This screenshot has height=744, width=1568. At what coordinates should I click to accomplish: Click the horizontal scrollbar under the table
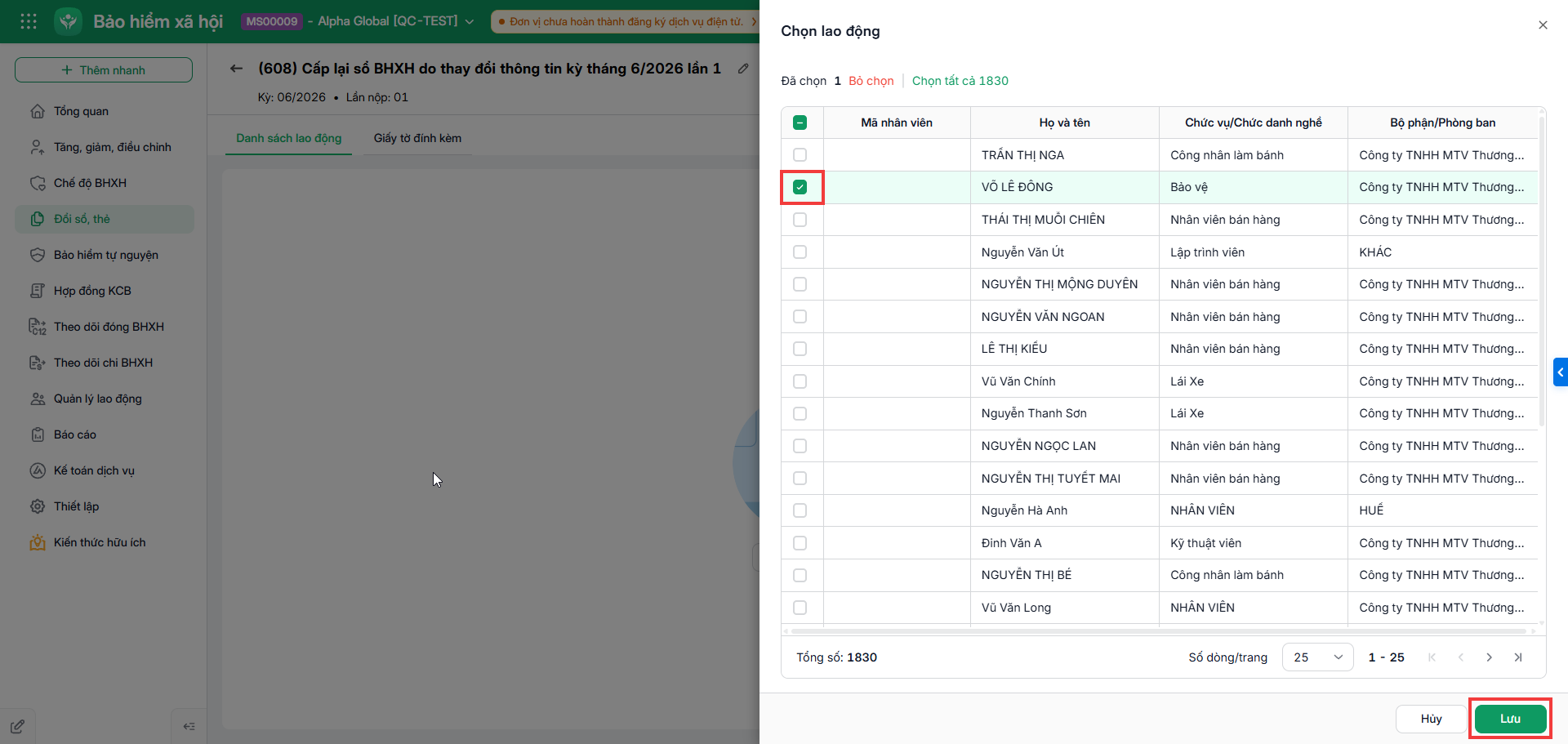click(x=1159, y=631)
